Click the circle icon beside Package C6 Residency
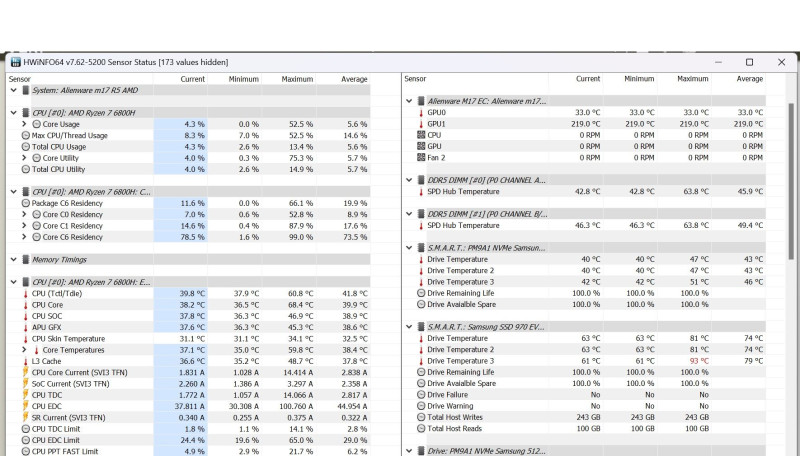 [x=26, y=203]
